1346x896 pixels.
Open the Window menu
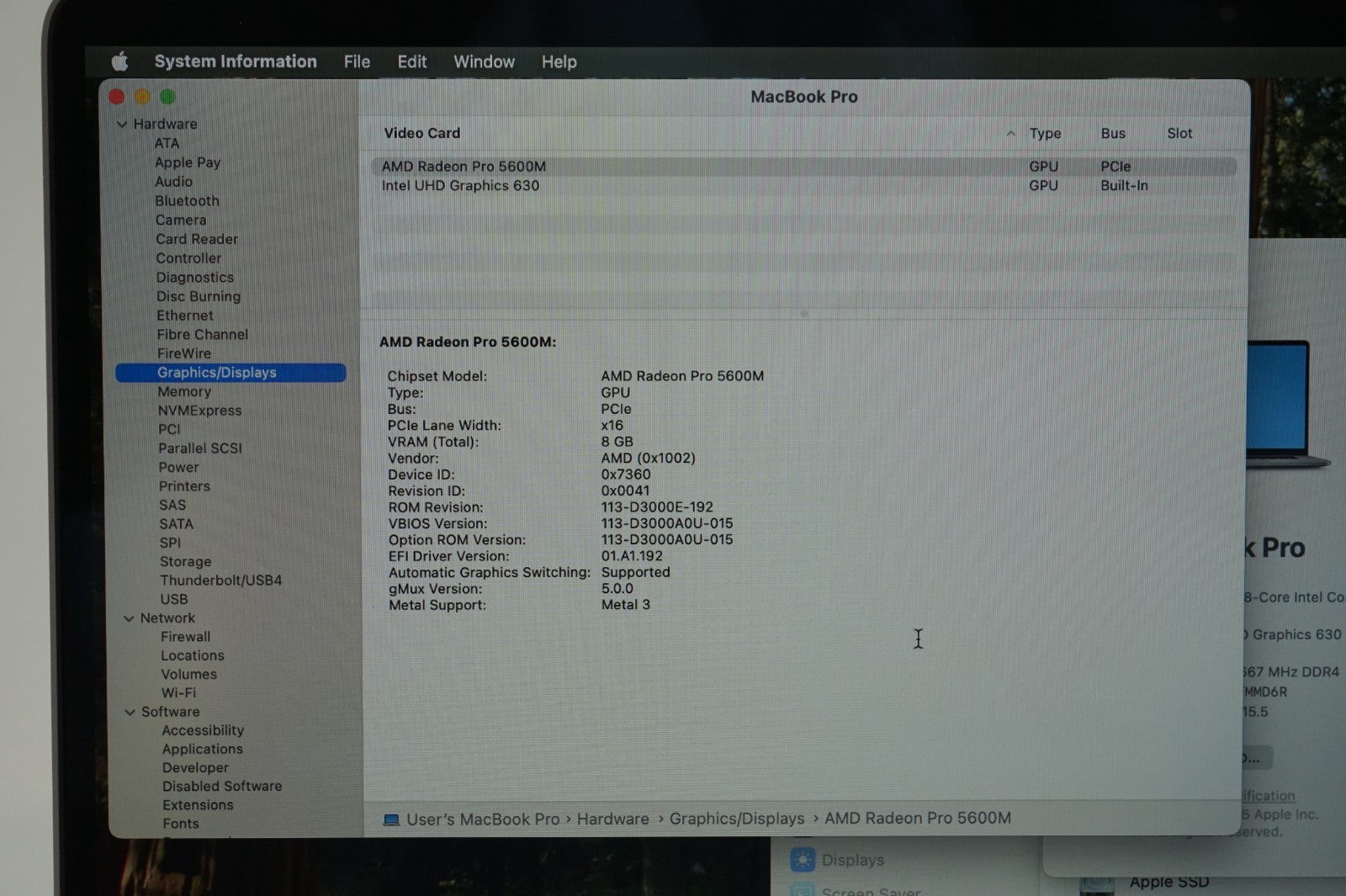[484, 61]
